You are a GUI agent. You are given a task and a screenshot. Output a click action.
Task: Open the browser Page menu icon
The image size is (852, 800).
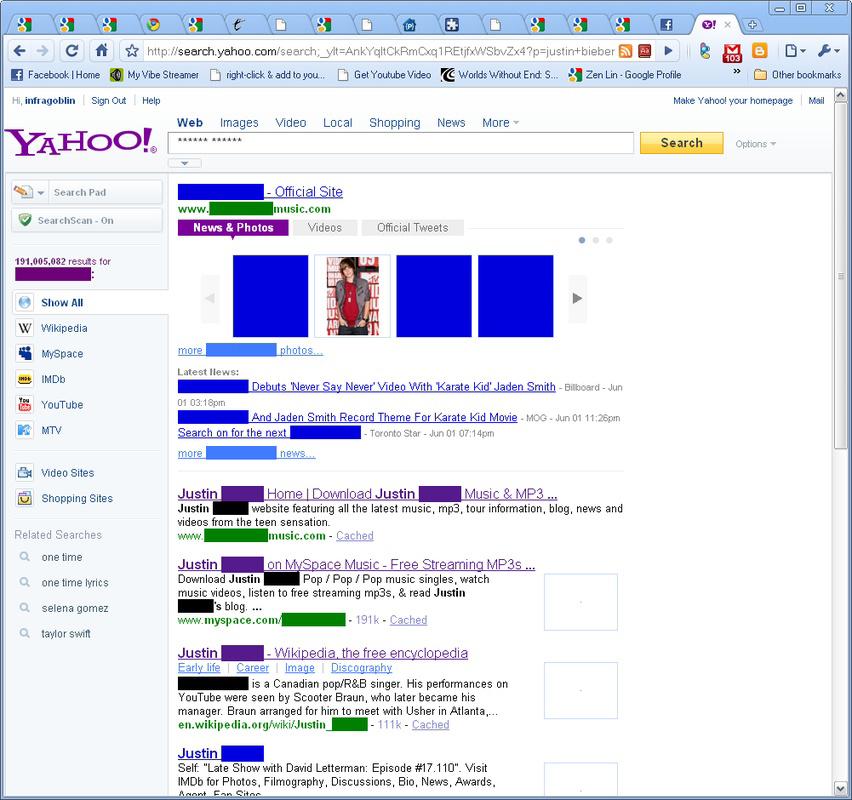coord(795,51)
